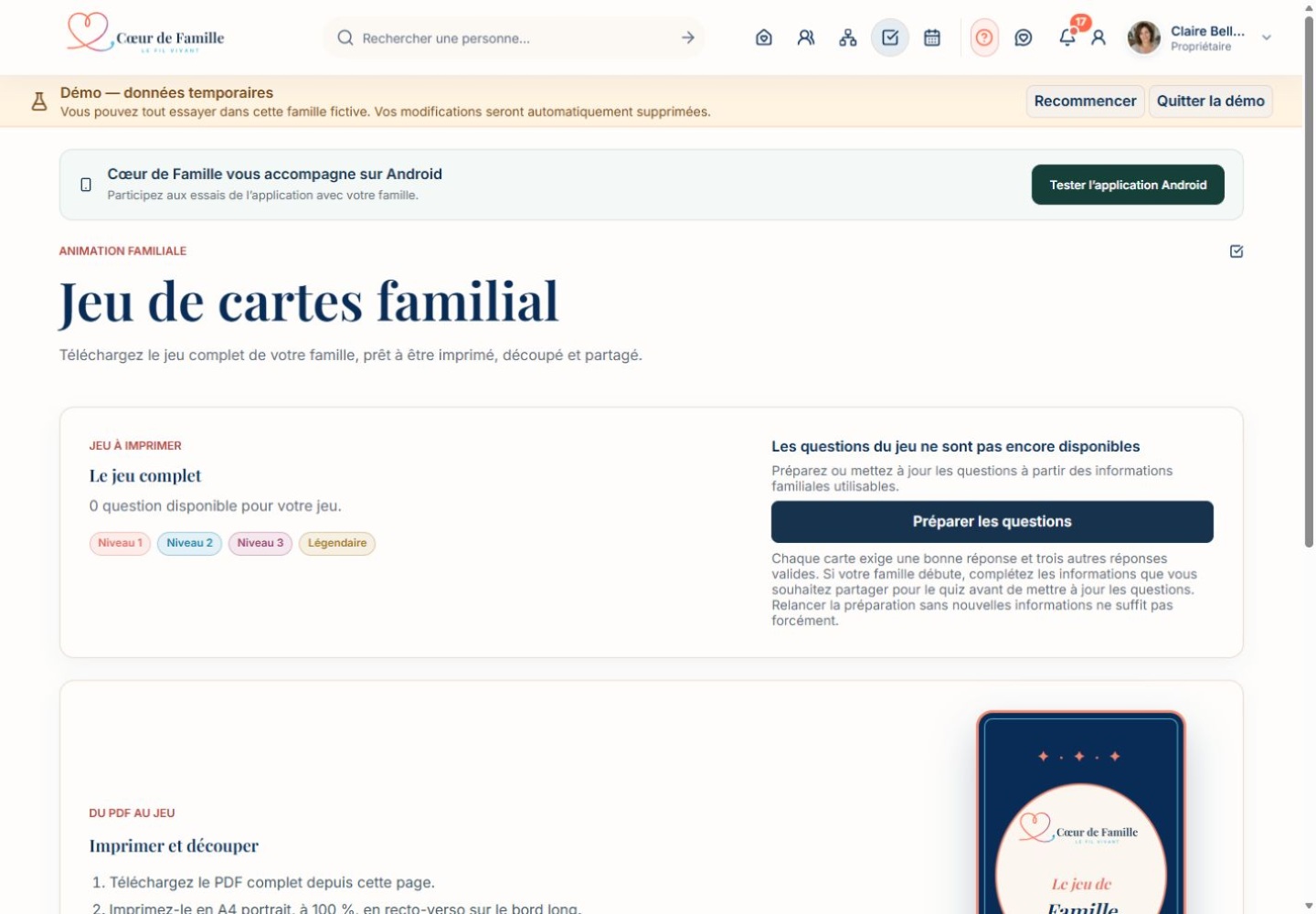The image size is (1316, 914).
Task: Click '0 question disponible pour votre jeu.' text
Action: tap(216, 506)
